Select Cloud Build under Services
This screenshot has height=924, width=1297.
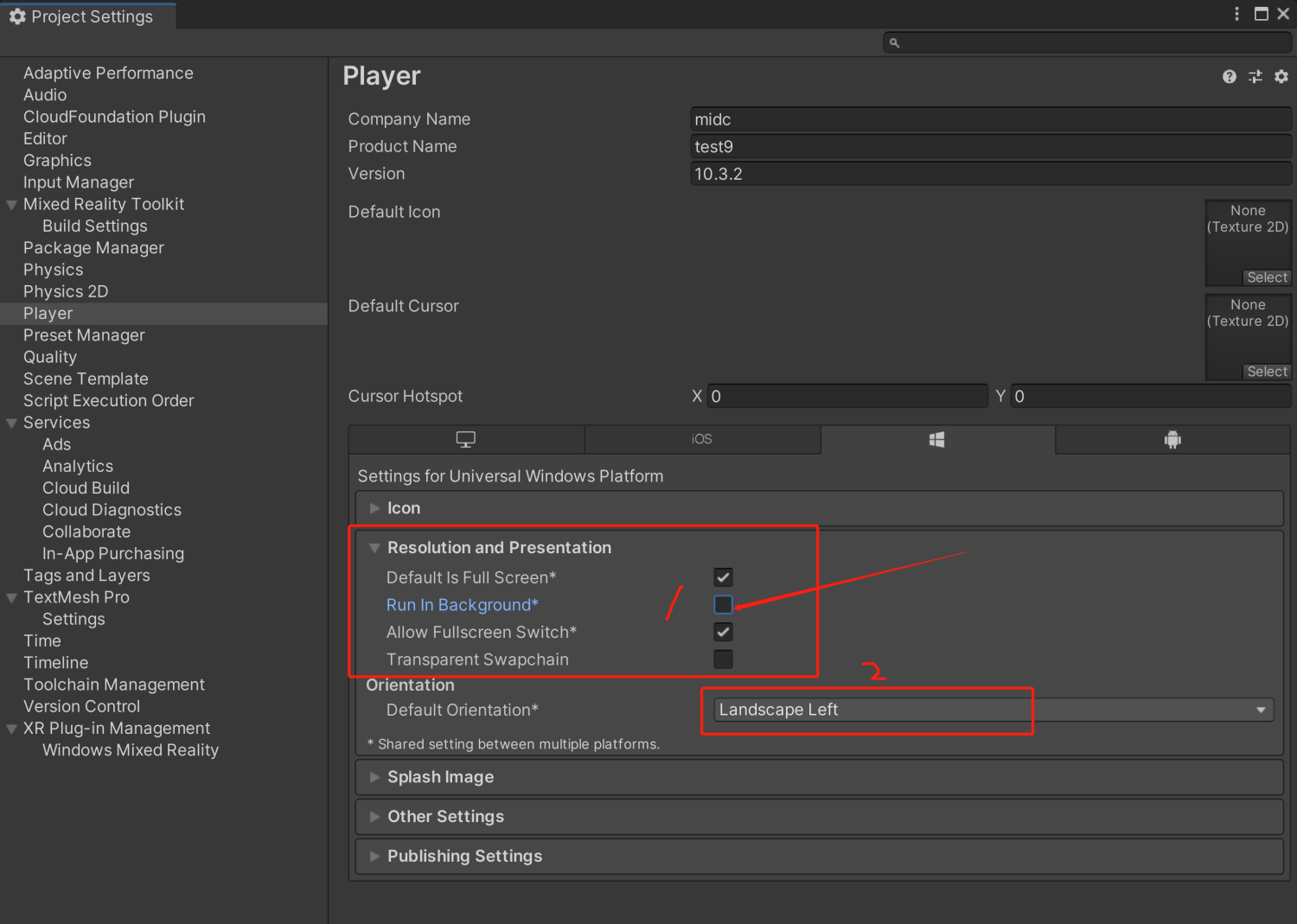86,488
